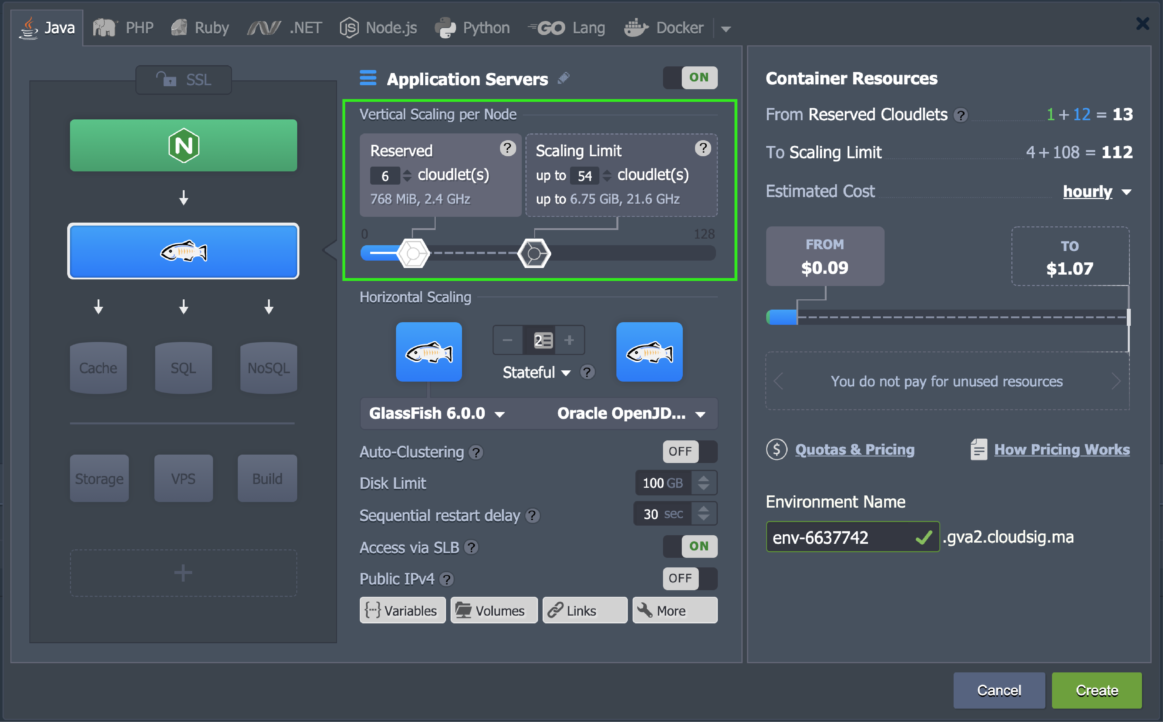
Task: Change the hourly estimated cost period
Action: tap(1097, 191)
